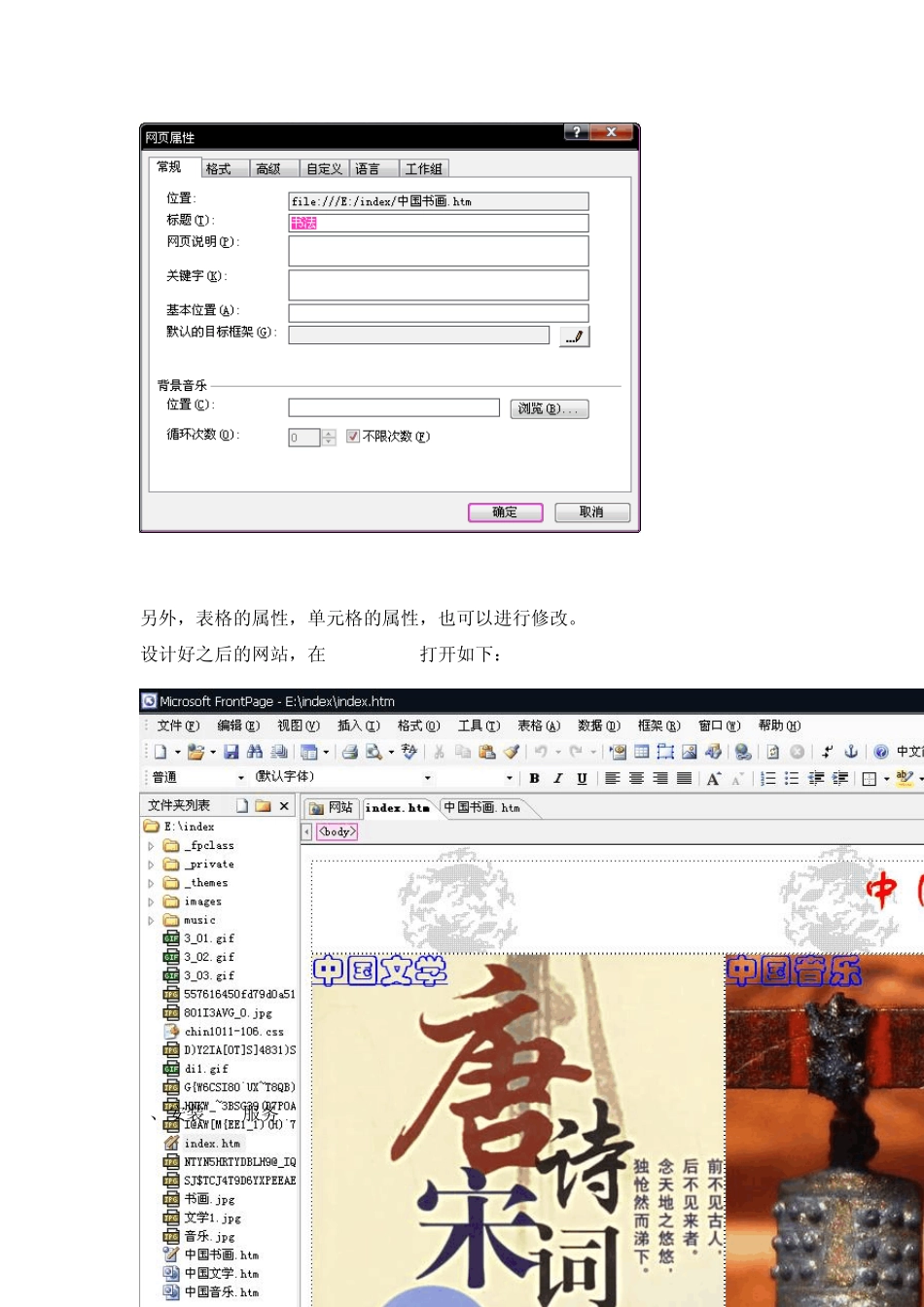Open the 框架 menu
The height and width of the screenshot is (1307, 924).
pyautogui.click(x=658, y=725)
